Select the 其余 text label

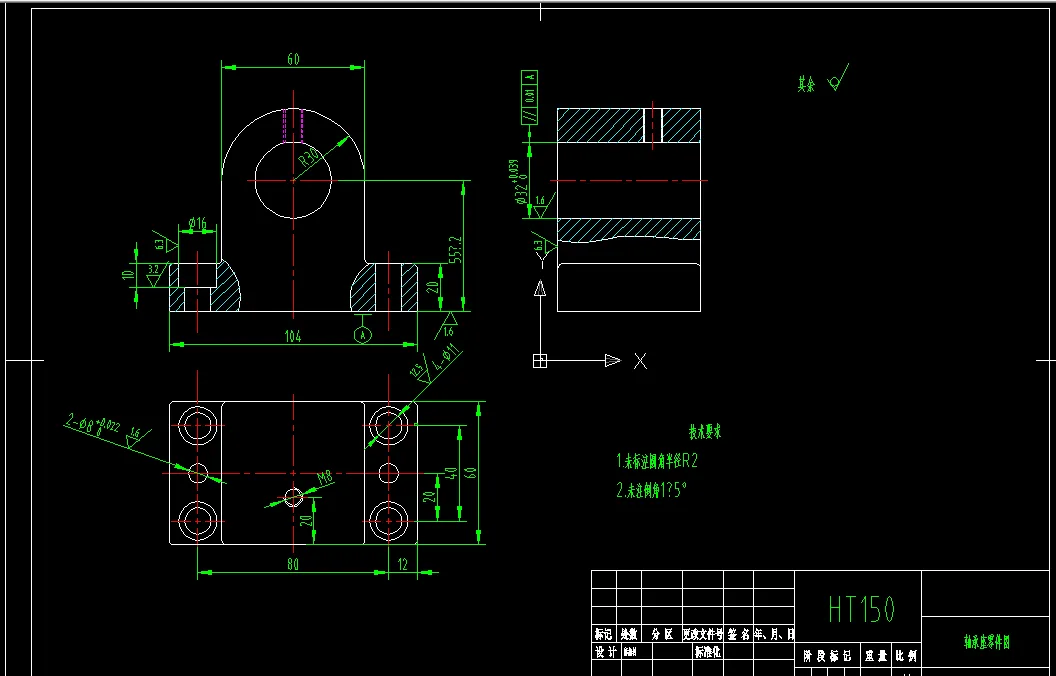coord(806,84)
